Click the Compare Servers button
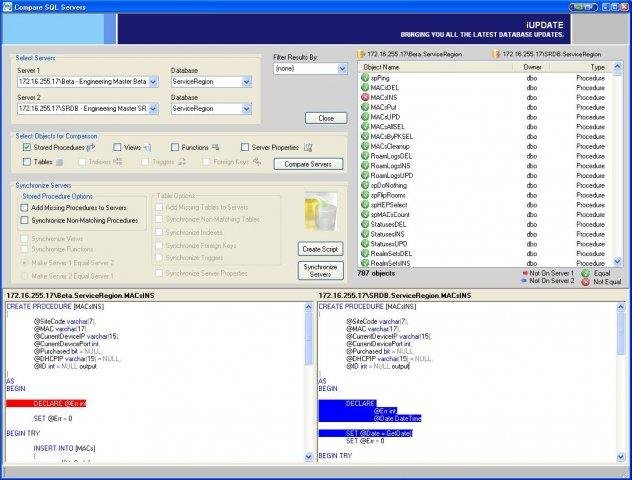 tap(308, 164)
